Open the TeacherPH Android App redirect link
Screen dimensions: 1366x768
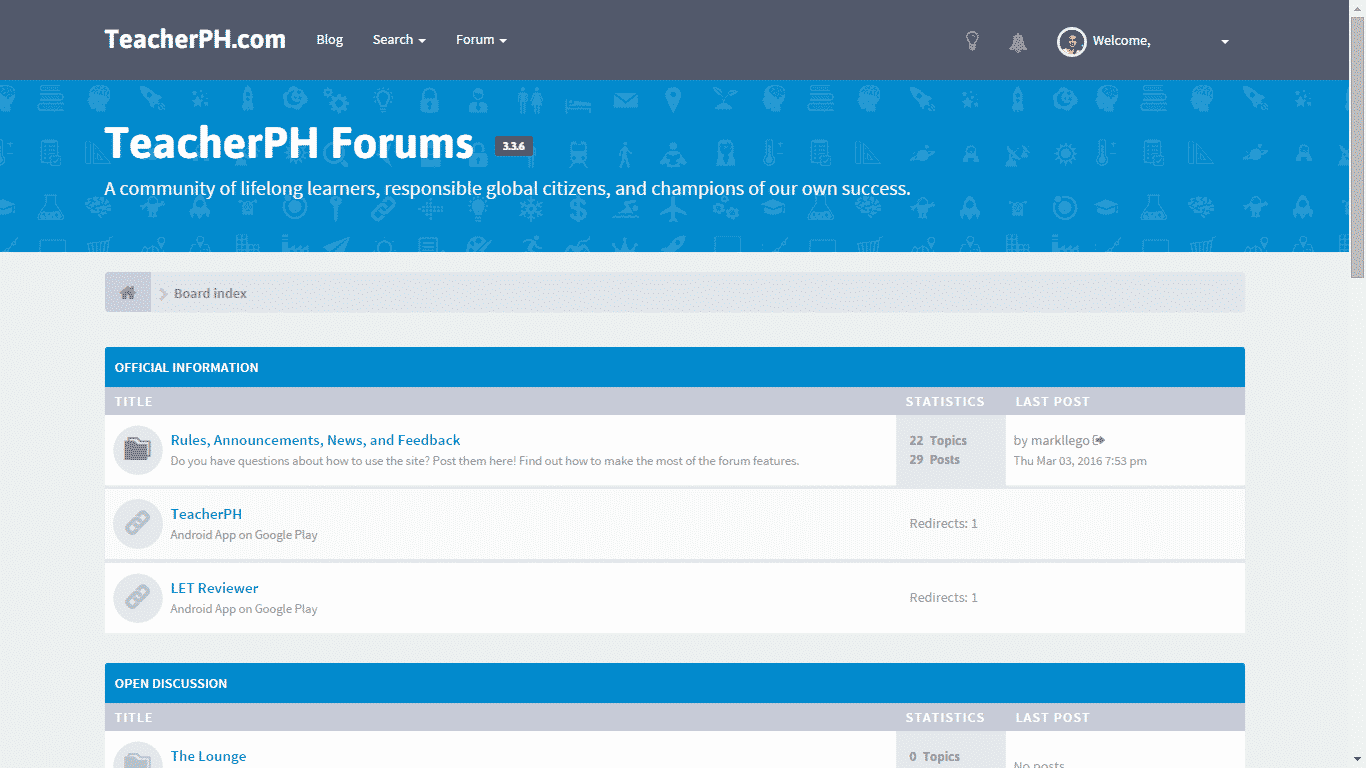tap(206, 514)
